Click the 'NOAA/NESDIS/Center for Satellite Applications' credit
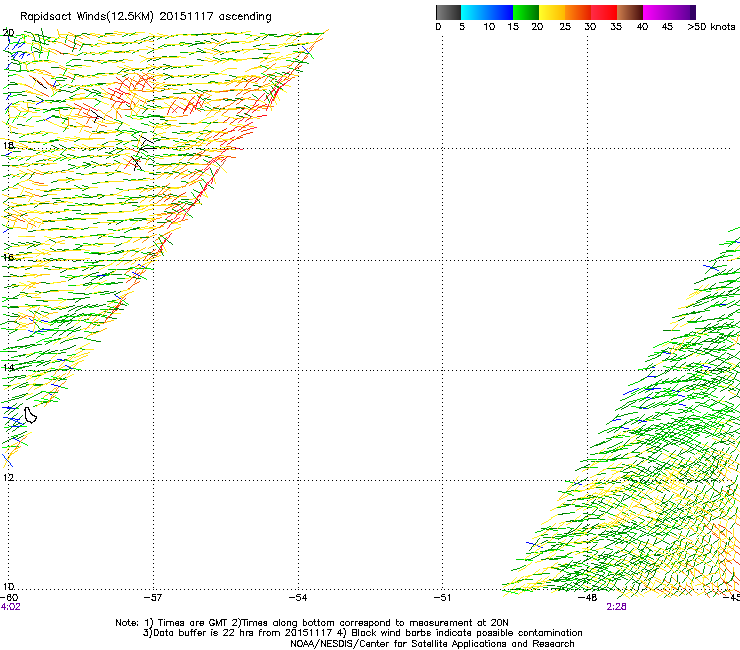The image size is (740, 650). tap(399, 644)
